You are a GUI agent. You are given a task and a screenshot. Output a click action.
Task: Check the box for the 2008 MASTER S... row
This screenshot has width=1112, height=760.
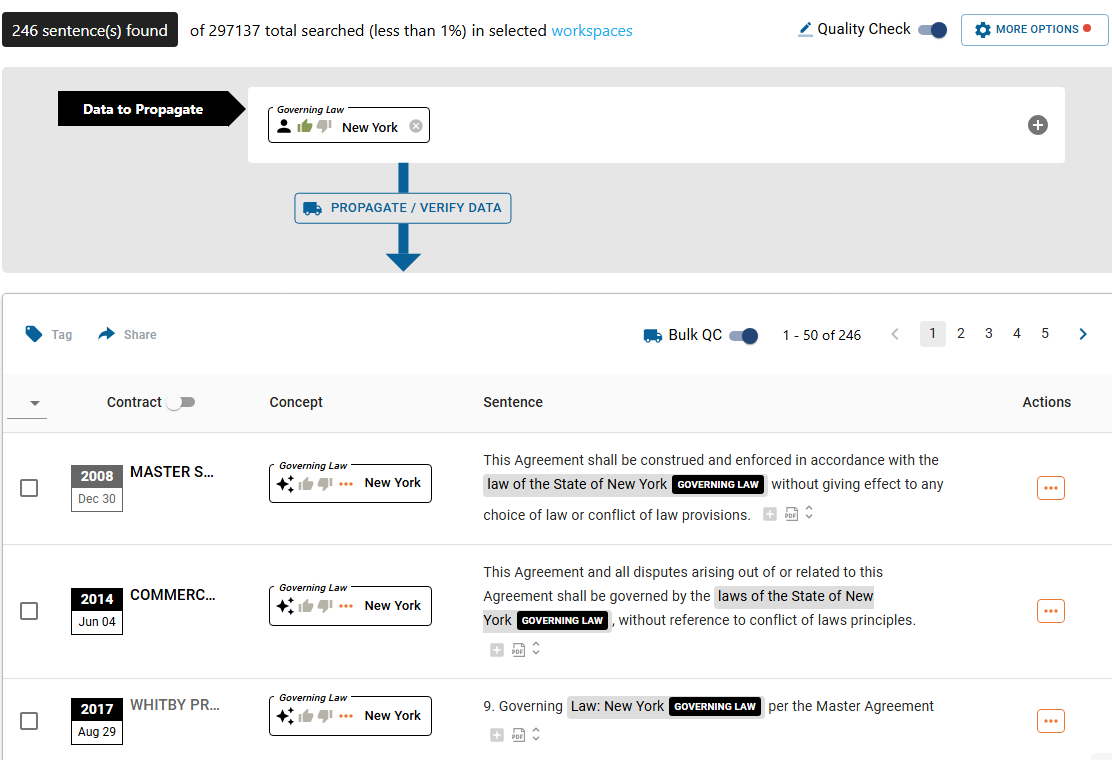pos(29,488)
